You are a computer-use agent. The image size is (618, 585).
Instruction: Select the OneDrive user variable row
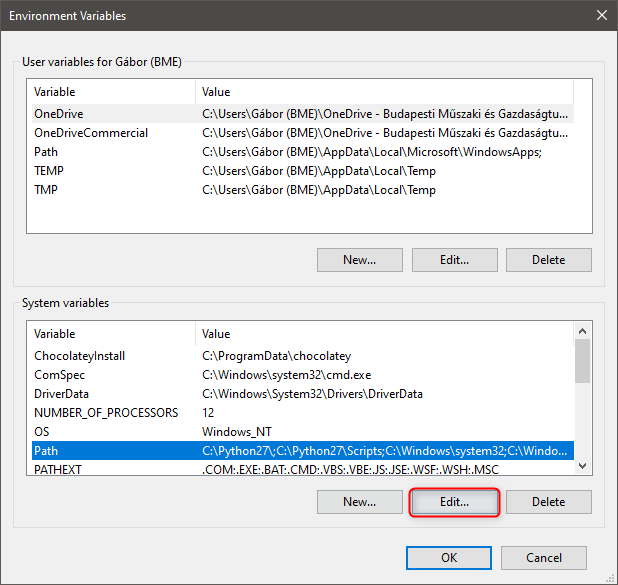[x=58, y=114]
